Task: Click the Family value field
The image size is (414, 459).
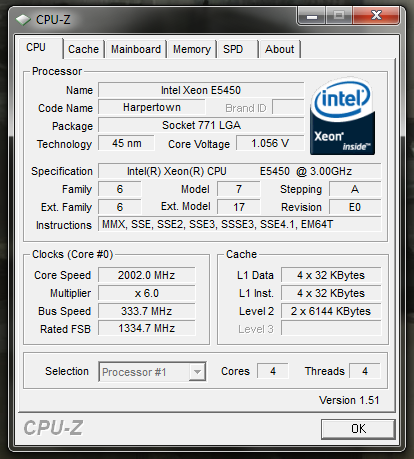Action: pos(120,189)
